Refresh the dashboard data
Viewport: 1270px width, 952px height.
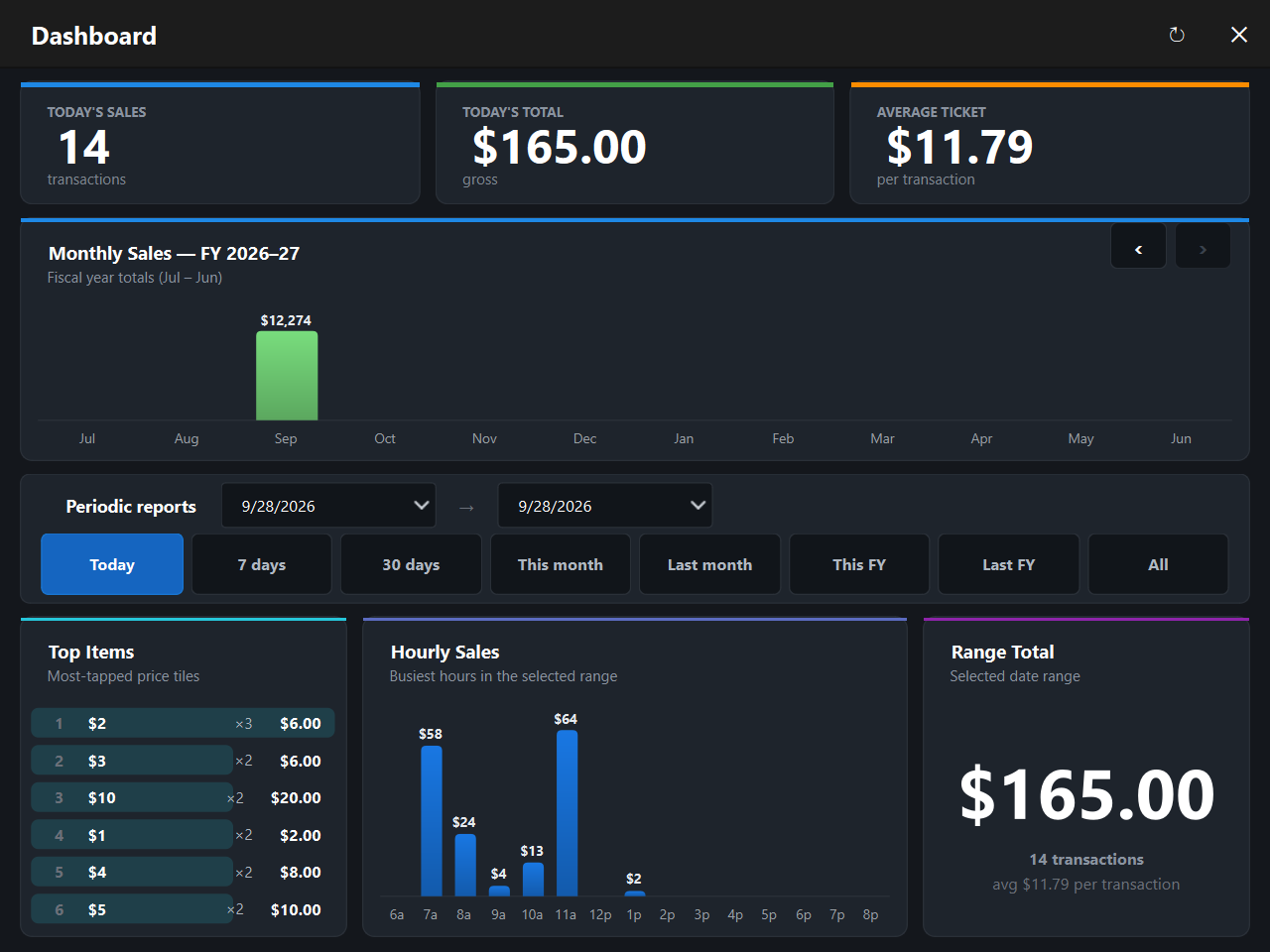(x=1177, y=35)
